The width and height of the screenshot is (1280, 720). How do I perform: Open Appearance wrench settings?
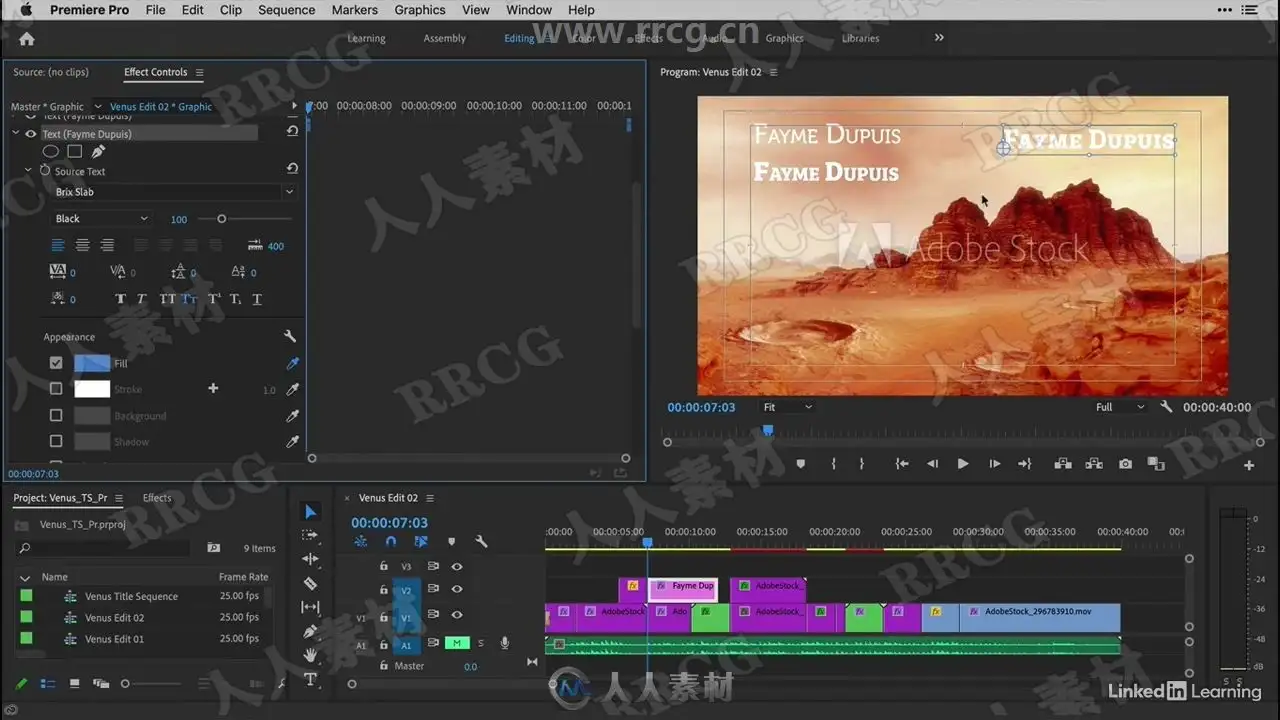pos(290,337)
